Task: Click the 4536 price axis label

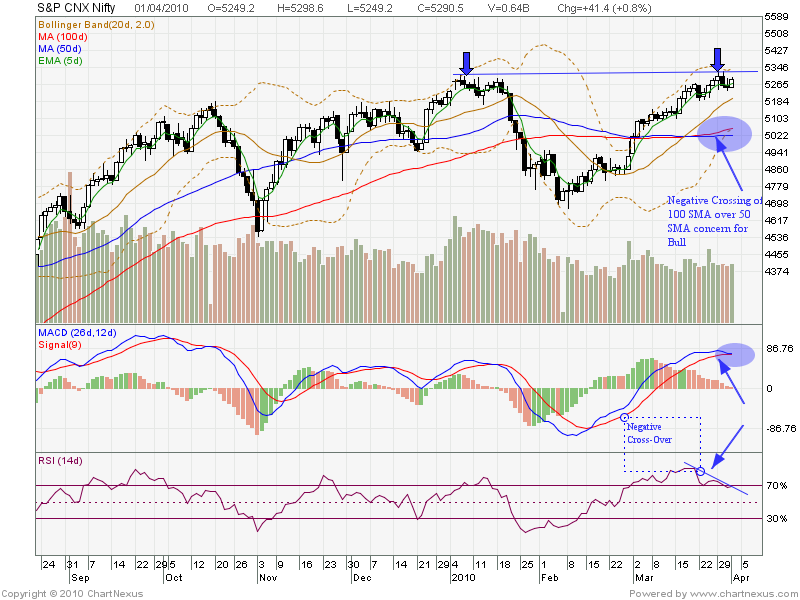Action: (x=777, y=238)
